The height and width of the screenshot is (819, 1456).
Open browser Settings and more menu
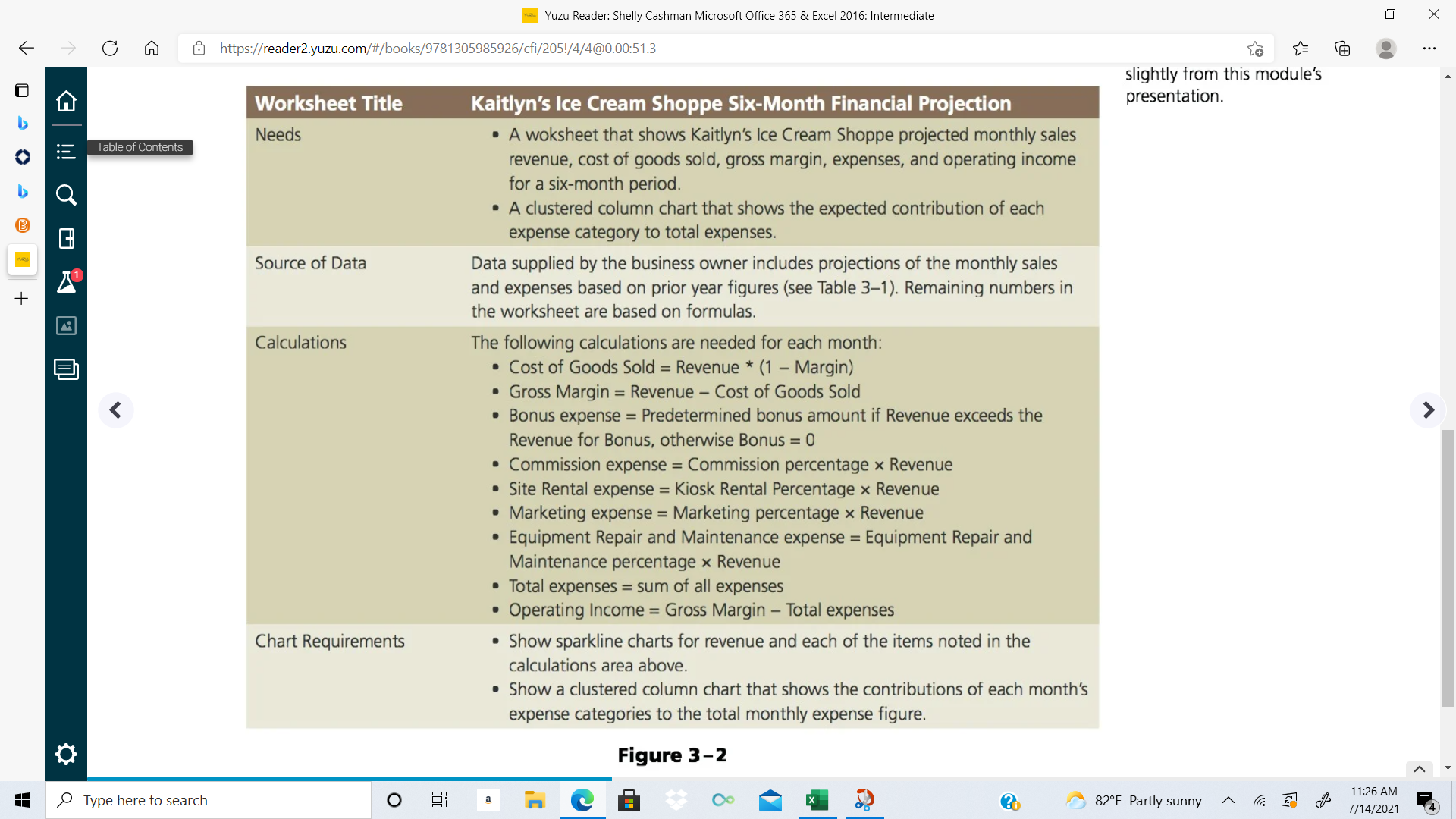click(x=1429, y=49)
